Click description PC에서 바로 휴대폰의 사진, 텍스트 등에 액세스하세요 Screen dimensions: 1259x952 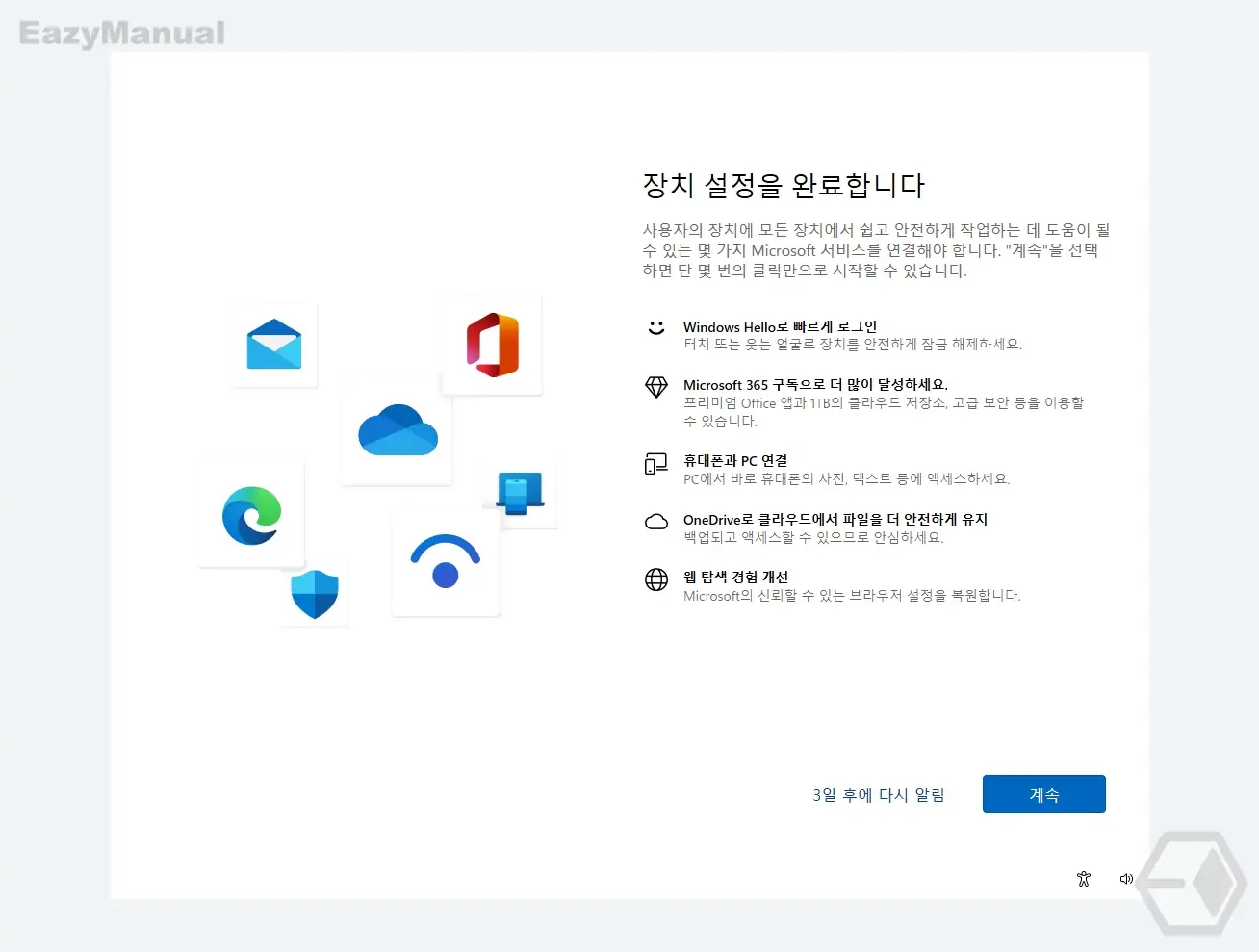(847, 478)
